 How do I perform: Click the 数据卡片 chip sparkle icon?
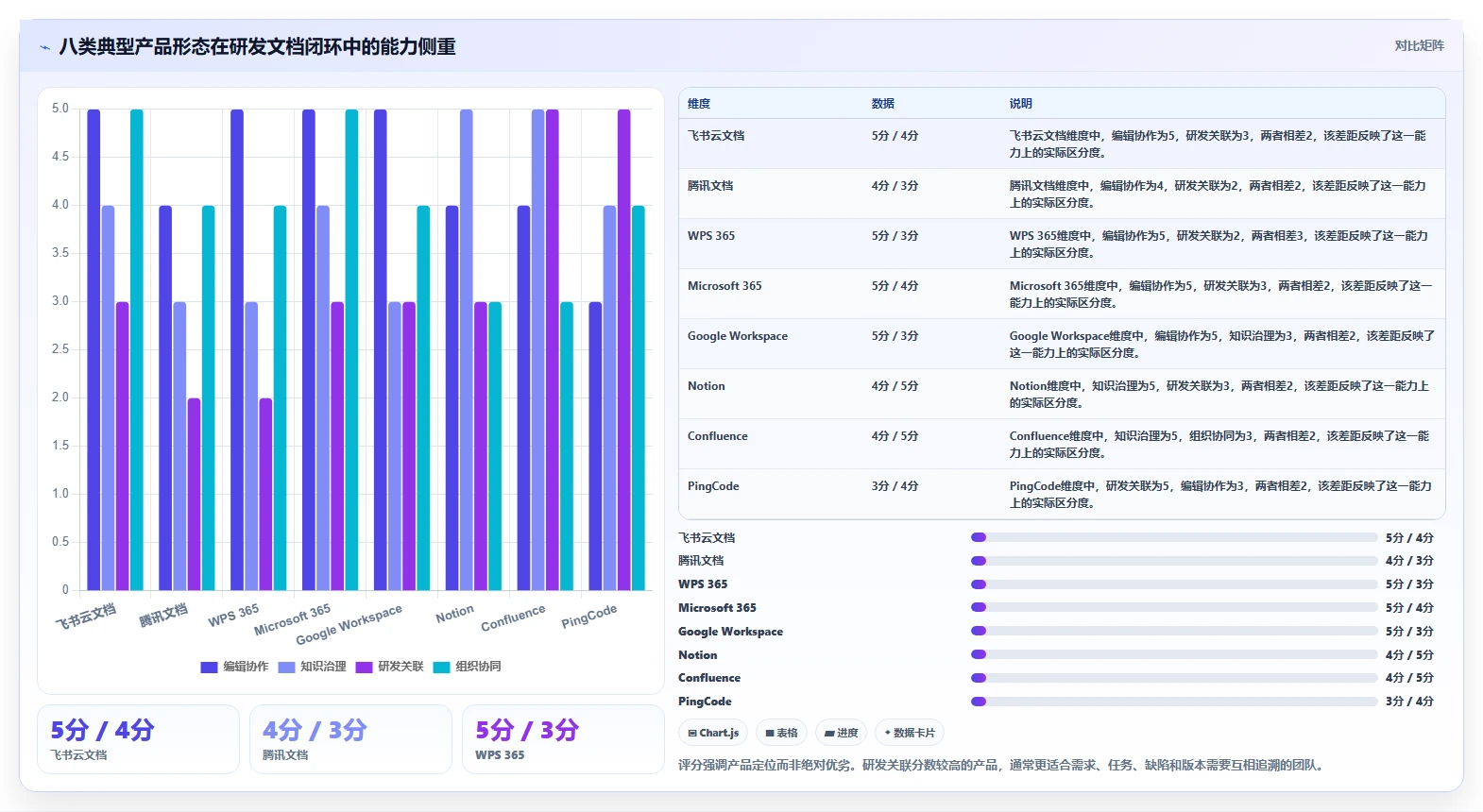point(888,733)
